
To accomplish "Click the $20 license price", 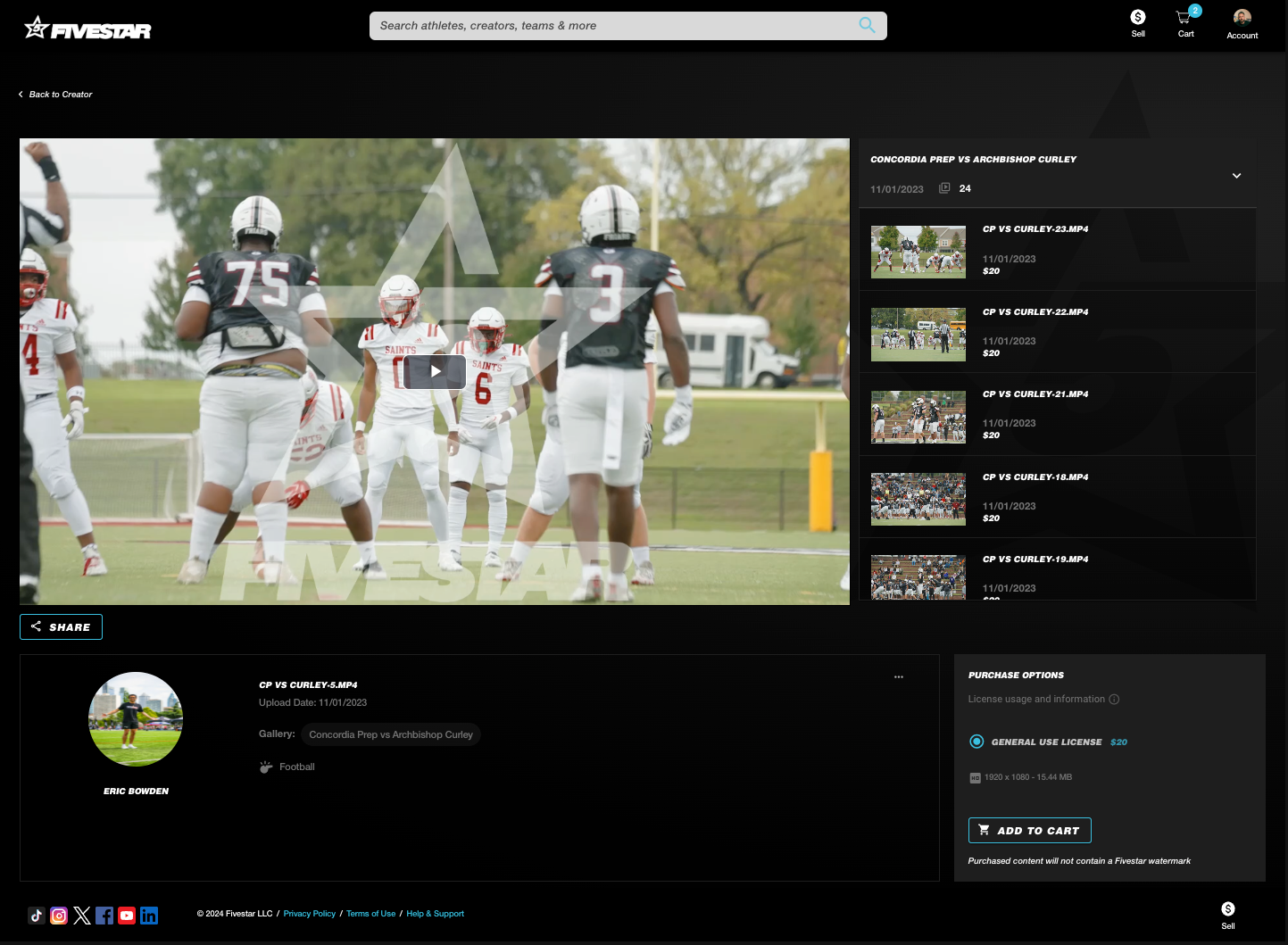I will [1118, 742].
